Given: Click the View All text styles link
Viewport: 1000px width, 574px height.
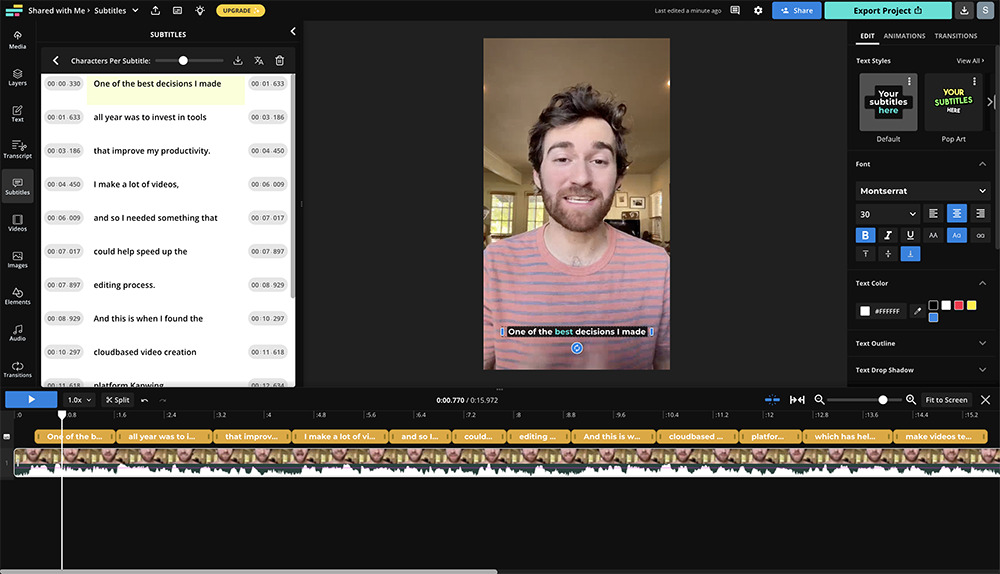Looking at the screenshot, I should coord(970,61).
